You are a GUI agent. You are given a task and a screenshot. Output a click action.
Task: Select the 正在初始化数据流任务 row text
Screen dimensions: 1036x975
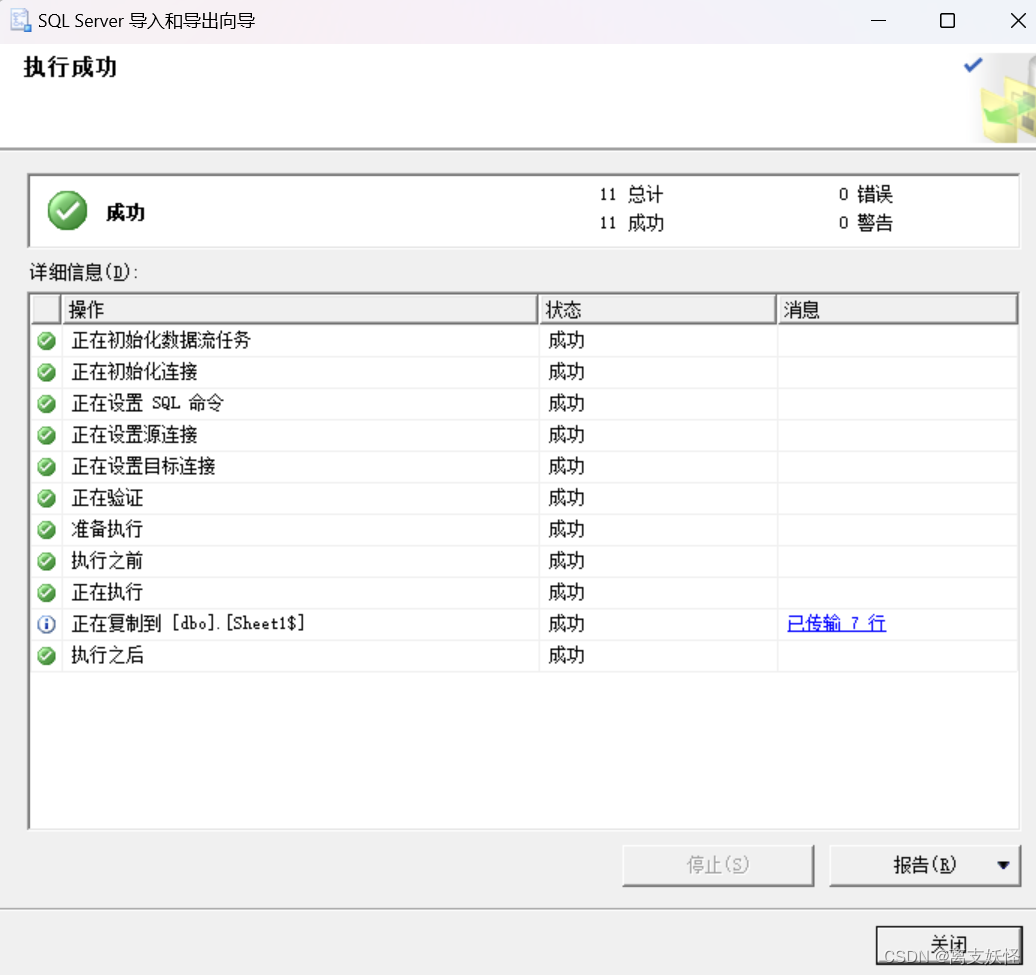[161, 340]
